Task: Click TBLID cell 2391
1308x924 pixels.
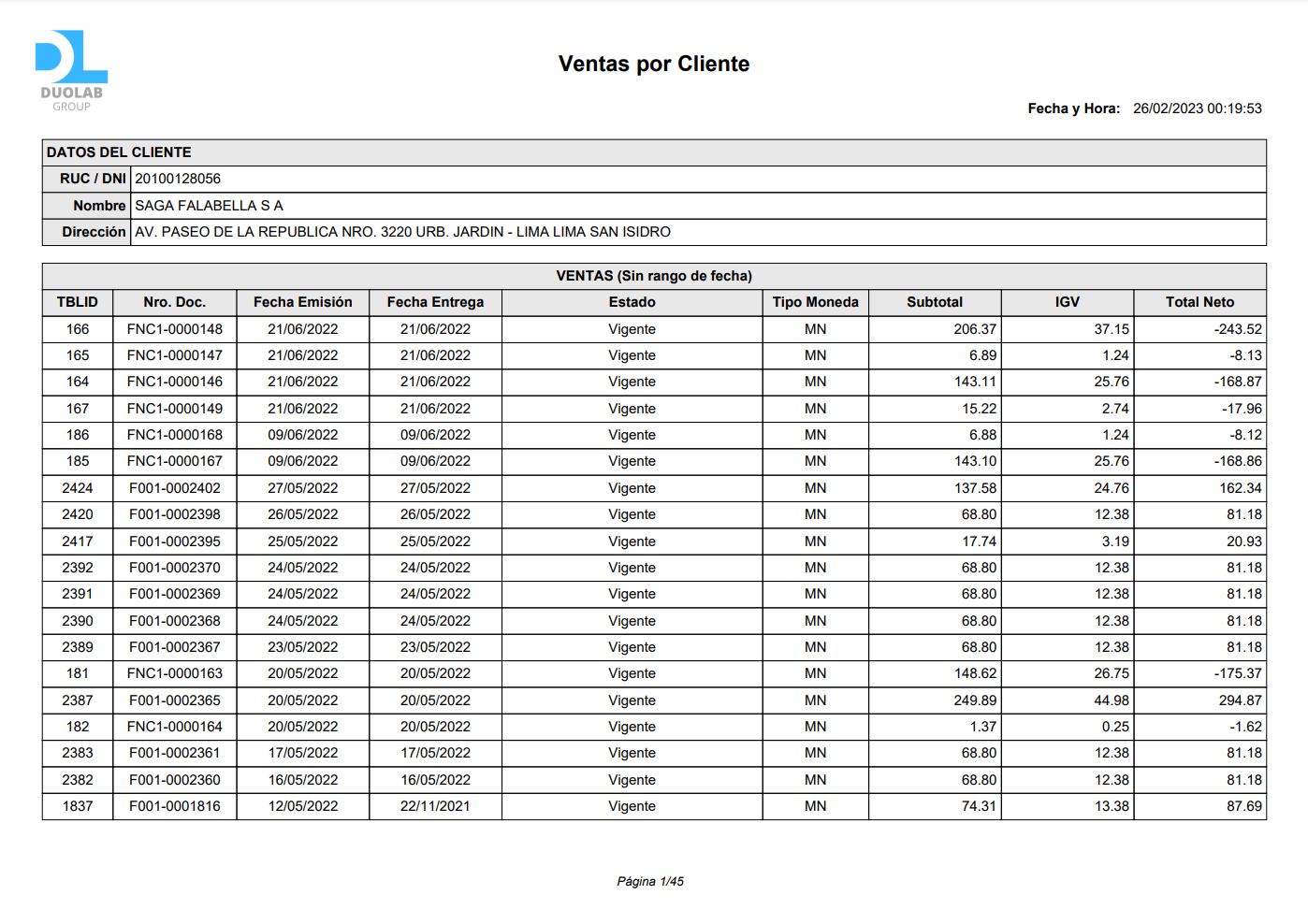Action: click(78, 594)
